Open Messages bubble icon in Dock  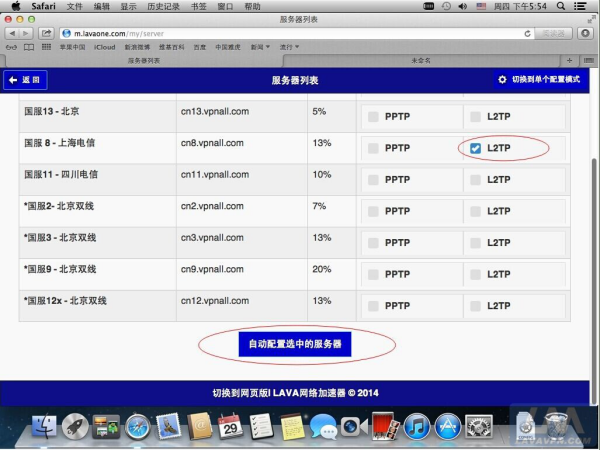click(x=323, y=427)
